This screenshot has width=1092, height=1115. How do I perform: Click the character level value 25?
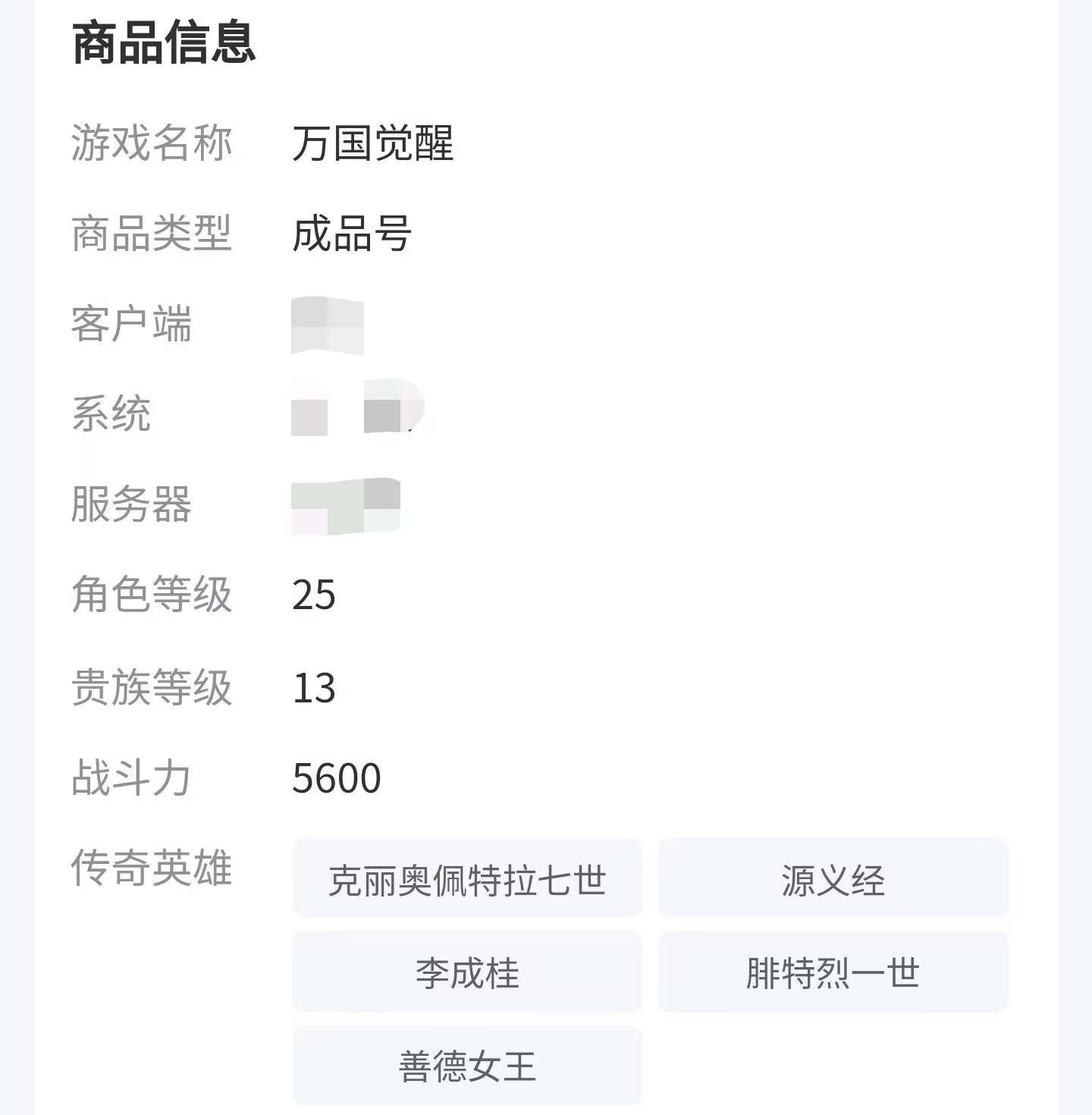(314, 595)
